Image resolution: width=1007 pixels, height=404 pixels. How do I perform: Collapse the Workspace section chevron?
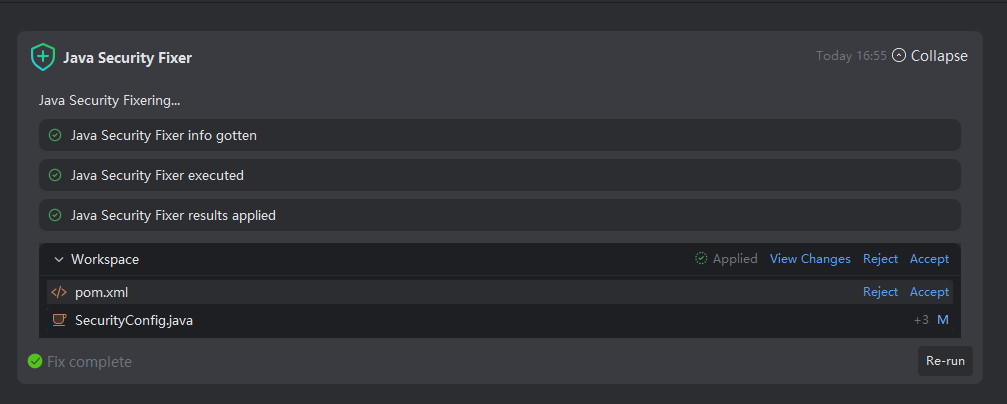tap(58, 259)
